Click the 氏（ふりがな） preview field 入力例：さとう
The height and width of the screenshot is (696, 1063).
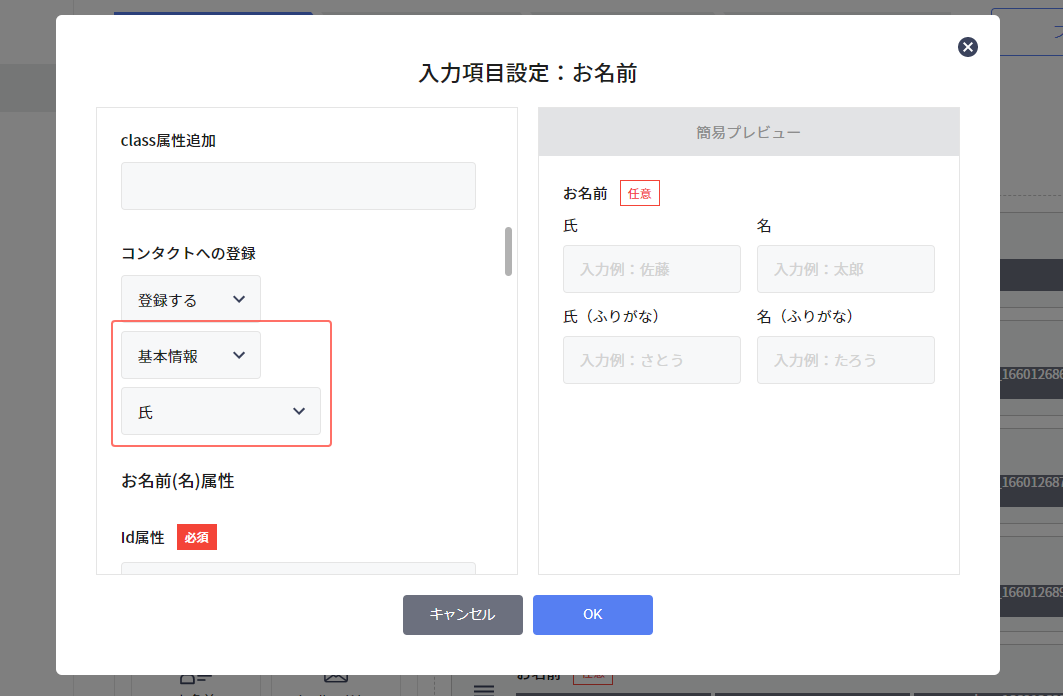coord(651,360)
